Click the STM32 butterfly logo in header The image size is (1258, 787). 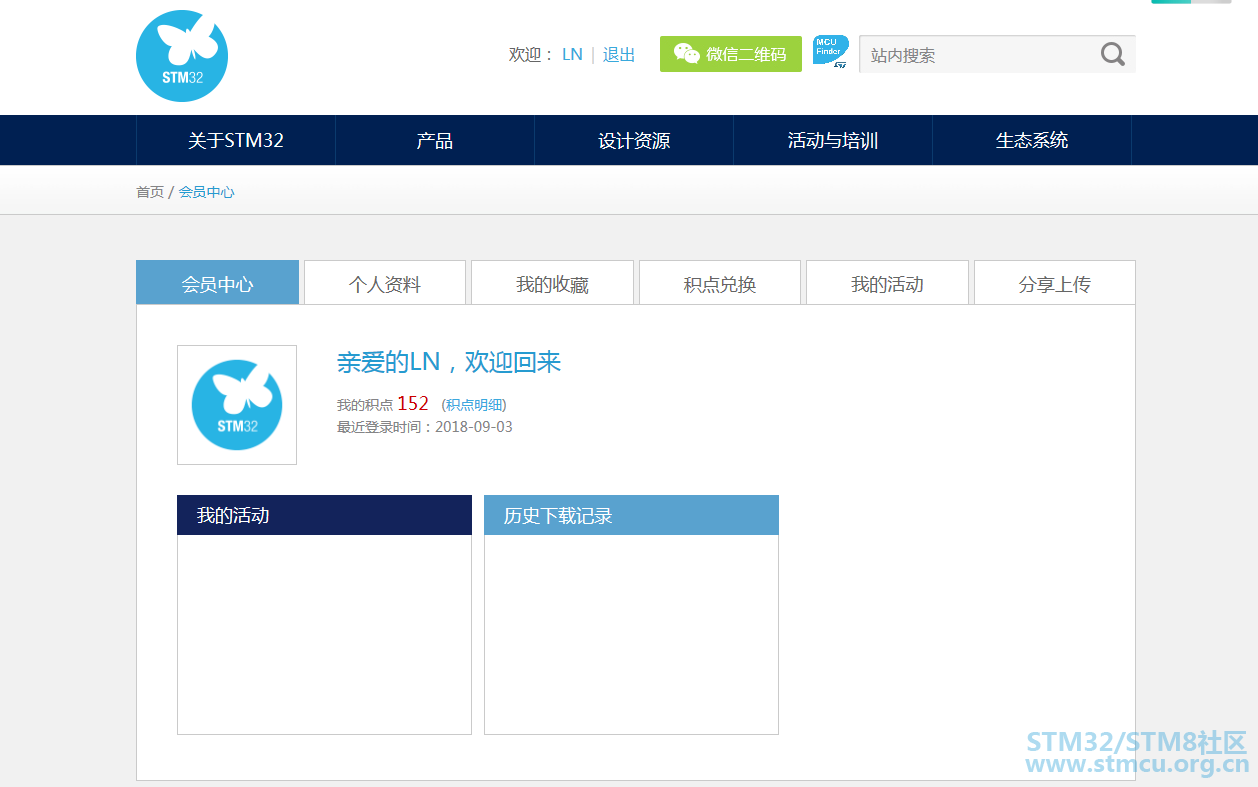point(182,56)
